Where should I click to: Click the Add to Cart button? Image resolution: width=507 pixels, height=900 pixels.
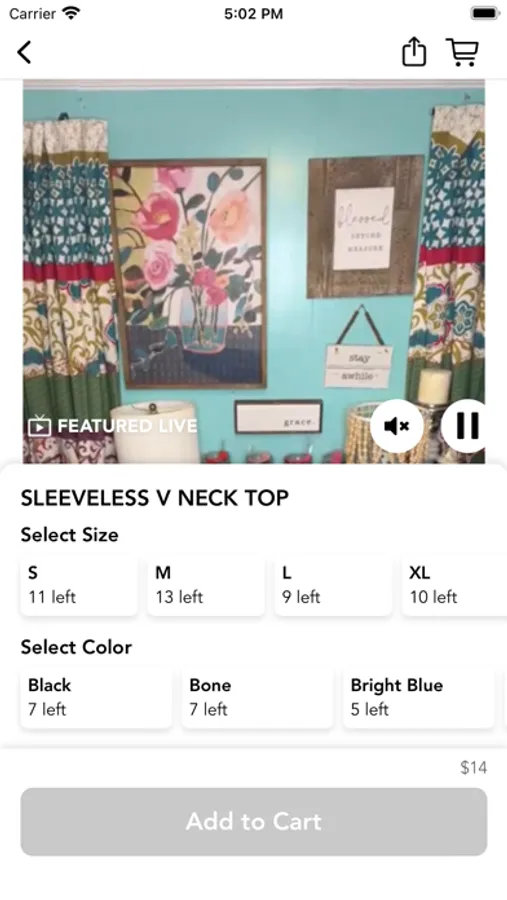click(x=254, y=821)
